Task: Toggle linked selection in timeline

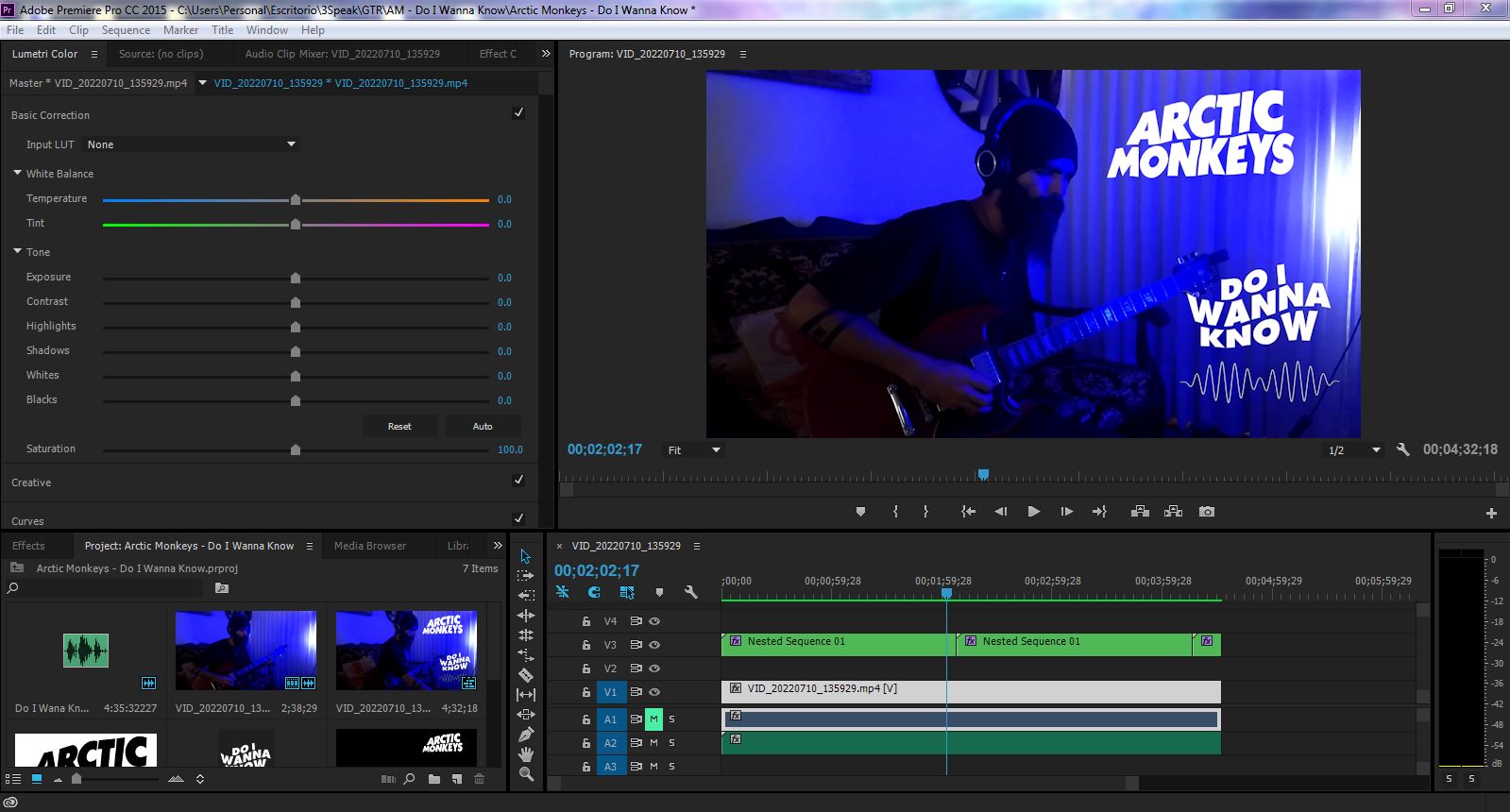Action: tap(627, 592)
